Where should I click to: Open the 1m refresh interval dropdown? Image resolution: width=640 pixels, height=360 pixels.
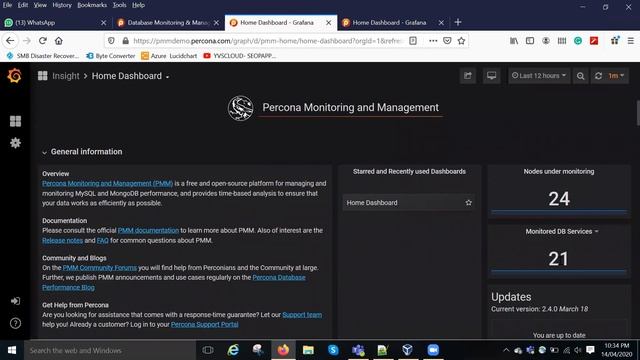tap(616, 76)
